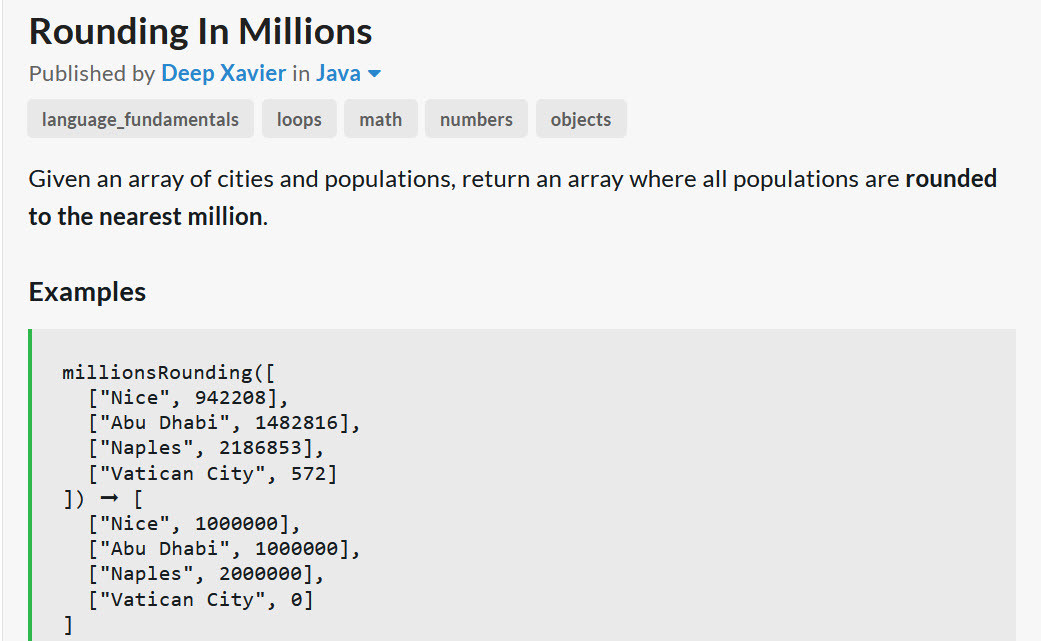The height and width of the screenshot is (641, 1041).
Task: Choose the numbers tag
Action: (x=476, y=119)
